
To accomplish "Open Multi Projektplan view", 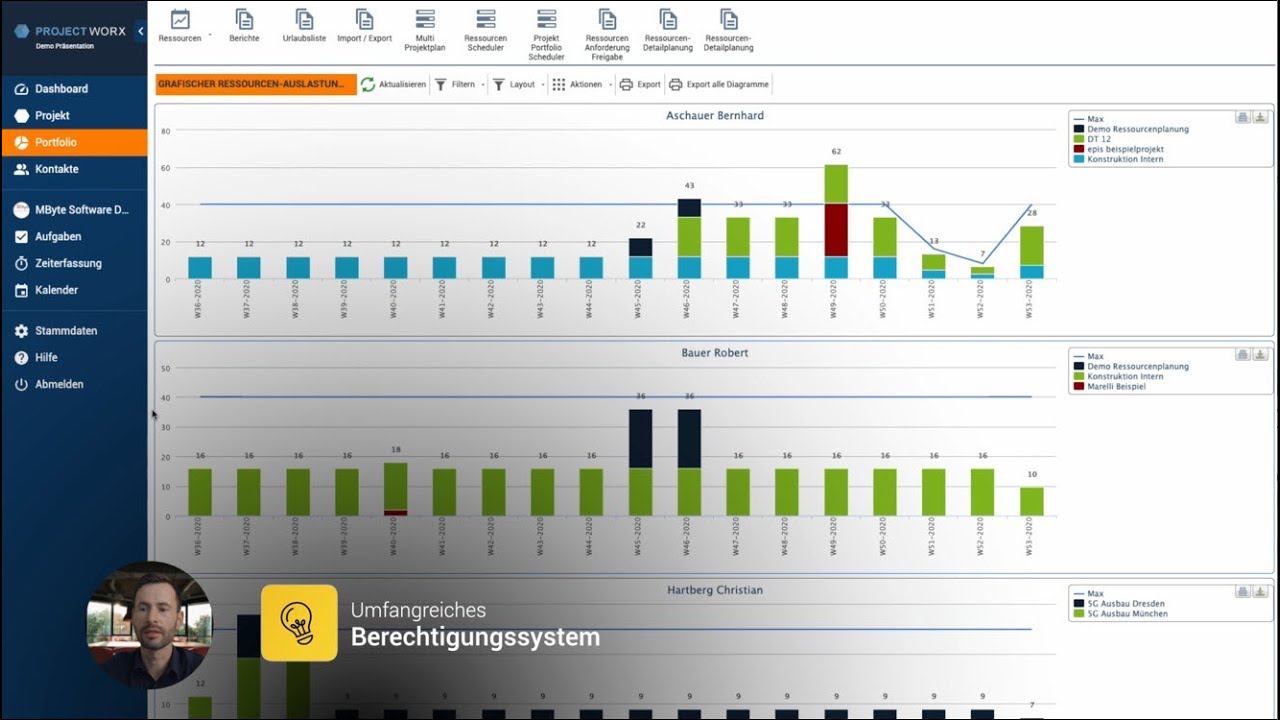I will click(425, 19).
